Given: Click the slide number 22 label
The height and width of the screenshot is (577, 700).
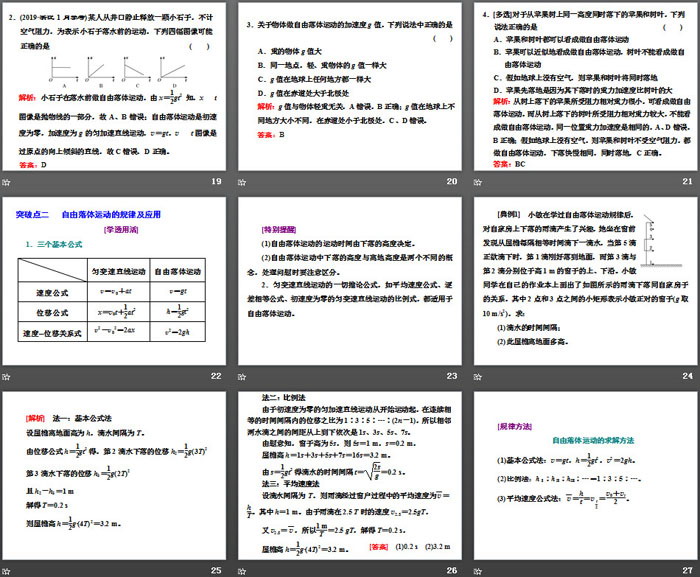Looking at the screenshot, I should [x=216, y=376].
